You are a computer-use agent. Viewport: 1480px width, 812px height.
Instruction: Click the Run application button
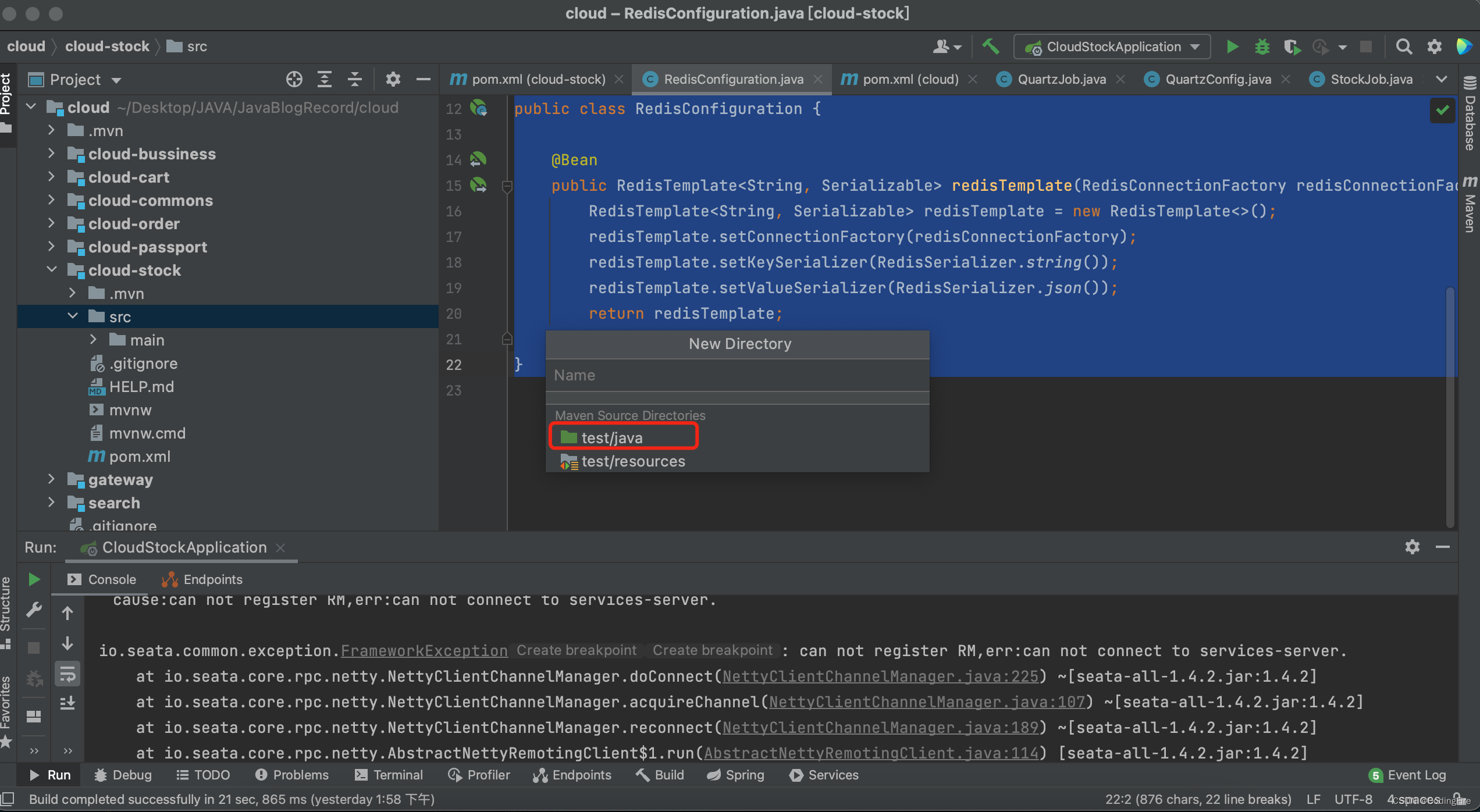pyautogui.click(x=1232, y=46)
